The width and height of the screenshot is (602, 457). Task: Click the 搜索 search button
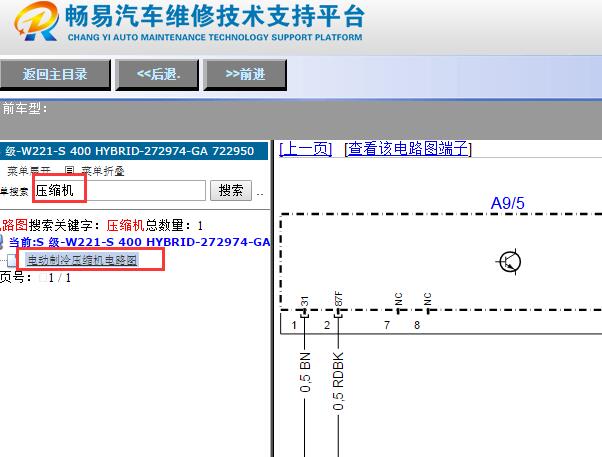[231, 190]
